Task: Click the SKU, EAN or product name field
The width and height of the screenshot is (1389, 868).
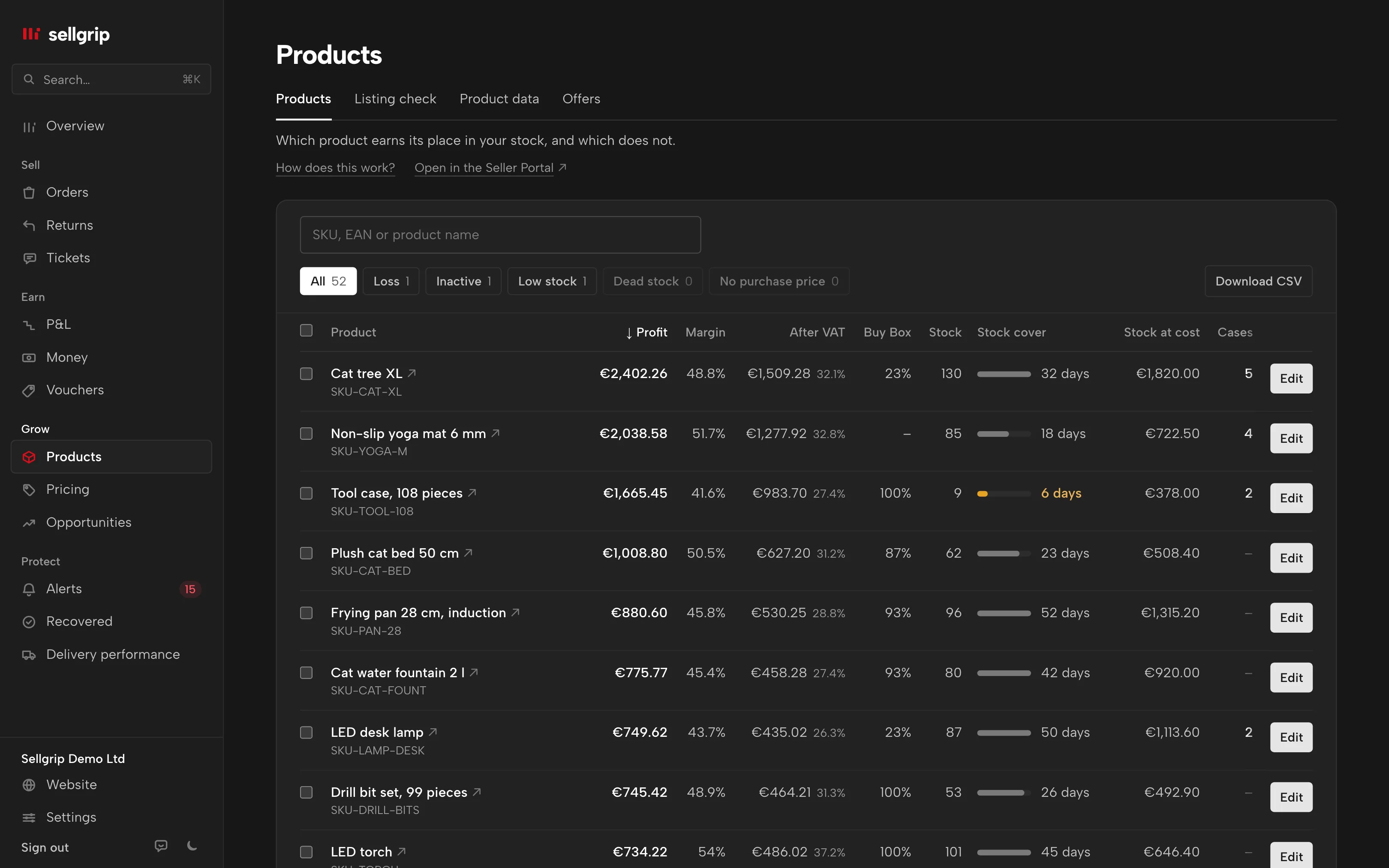Action: tap(500, 235)
